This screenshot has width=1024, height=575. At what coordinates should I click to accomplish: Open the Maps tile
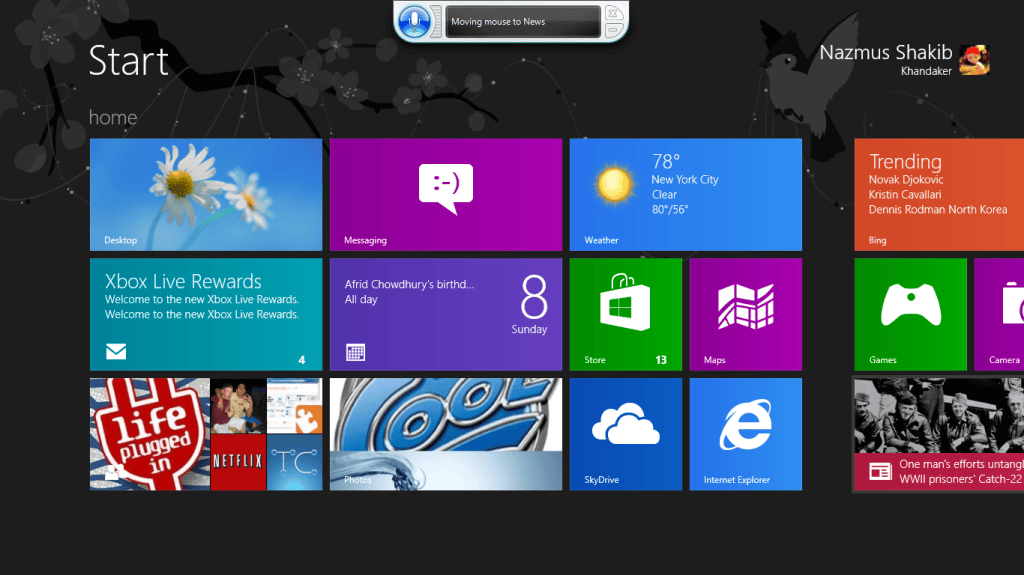tap(746, 314)
